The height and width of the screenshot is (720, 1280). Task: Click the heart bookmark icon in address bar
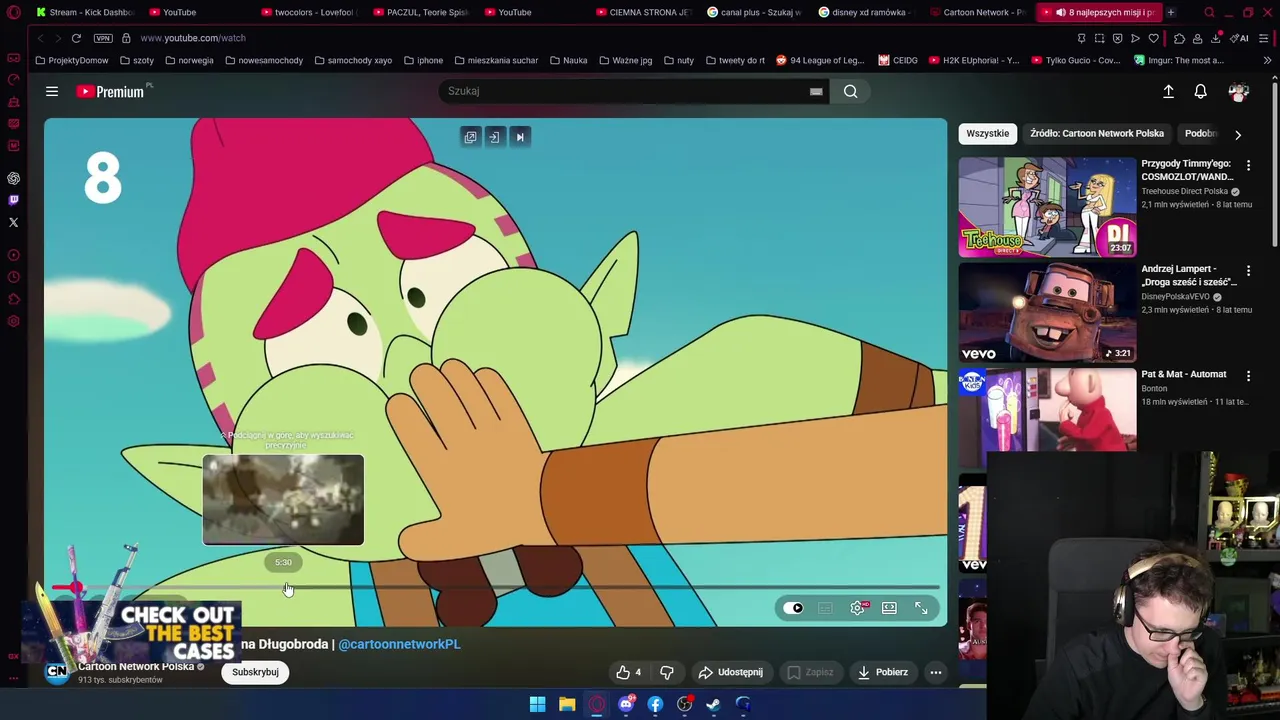point(1153,38)
